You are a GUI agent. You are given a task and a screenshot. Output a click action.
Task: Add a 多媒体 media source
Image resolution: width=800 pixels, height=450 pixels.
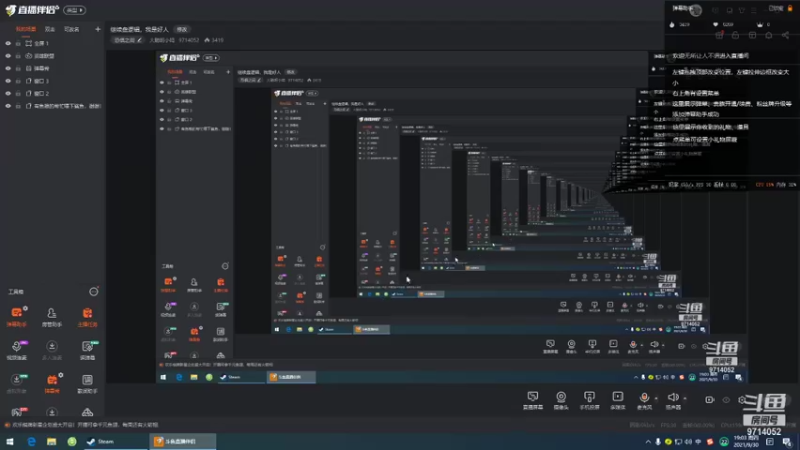(617, 400)
